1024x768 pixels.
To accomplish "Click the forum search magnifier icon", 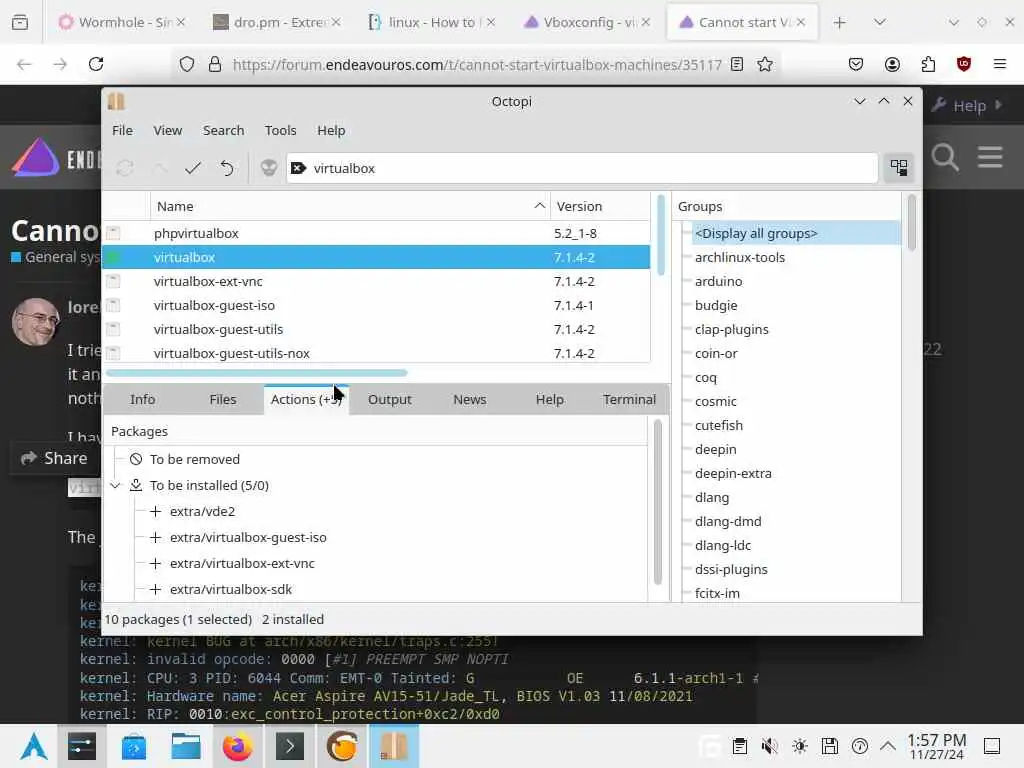I will (x=944, y=157).
